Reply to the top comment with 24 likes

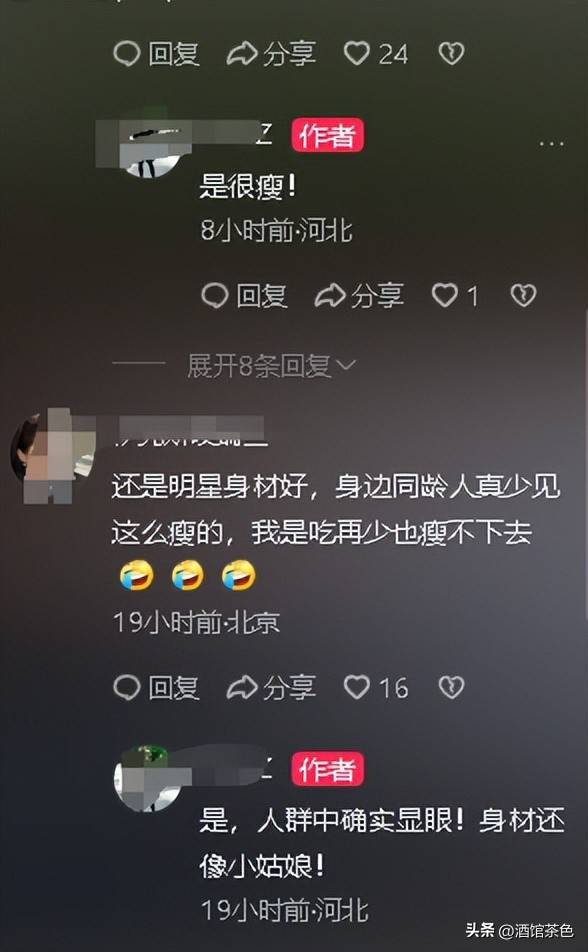157,54
